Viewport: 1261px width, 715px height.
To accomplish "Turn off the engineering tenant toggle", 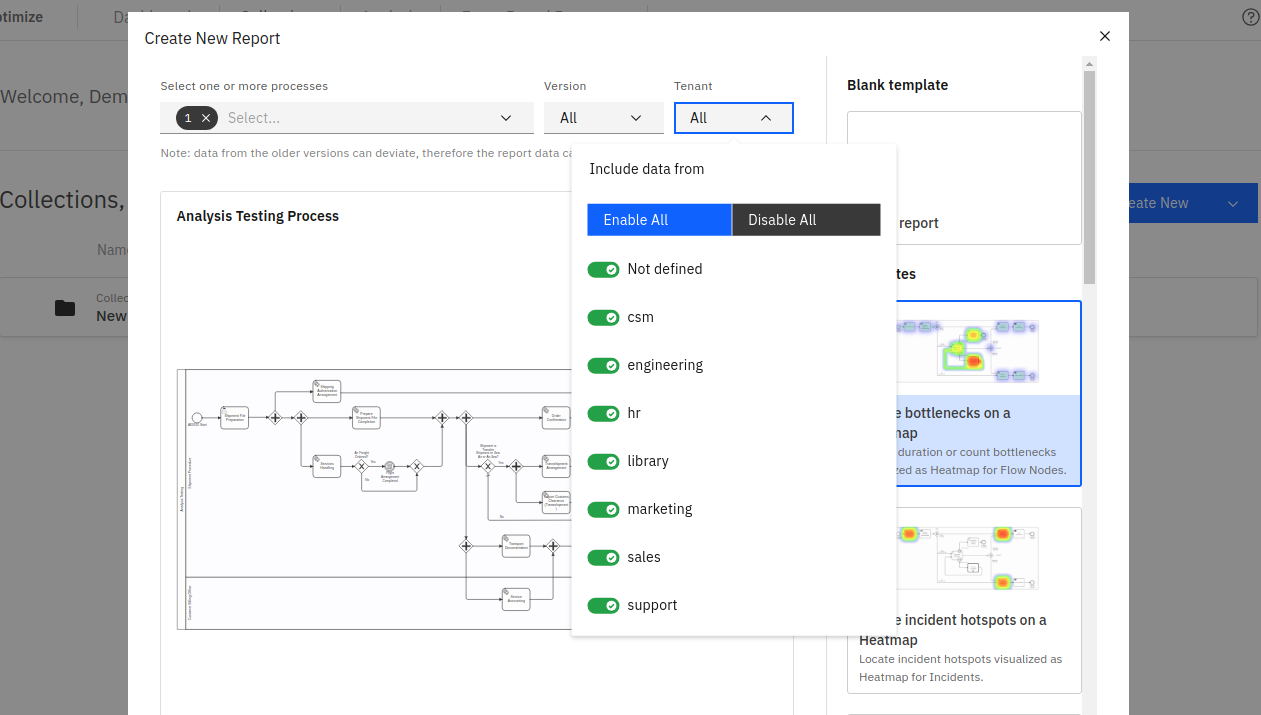I will pos(603,366).
